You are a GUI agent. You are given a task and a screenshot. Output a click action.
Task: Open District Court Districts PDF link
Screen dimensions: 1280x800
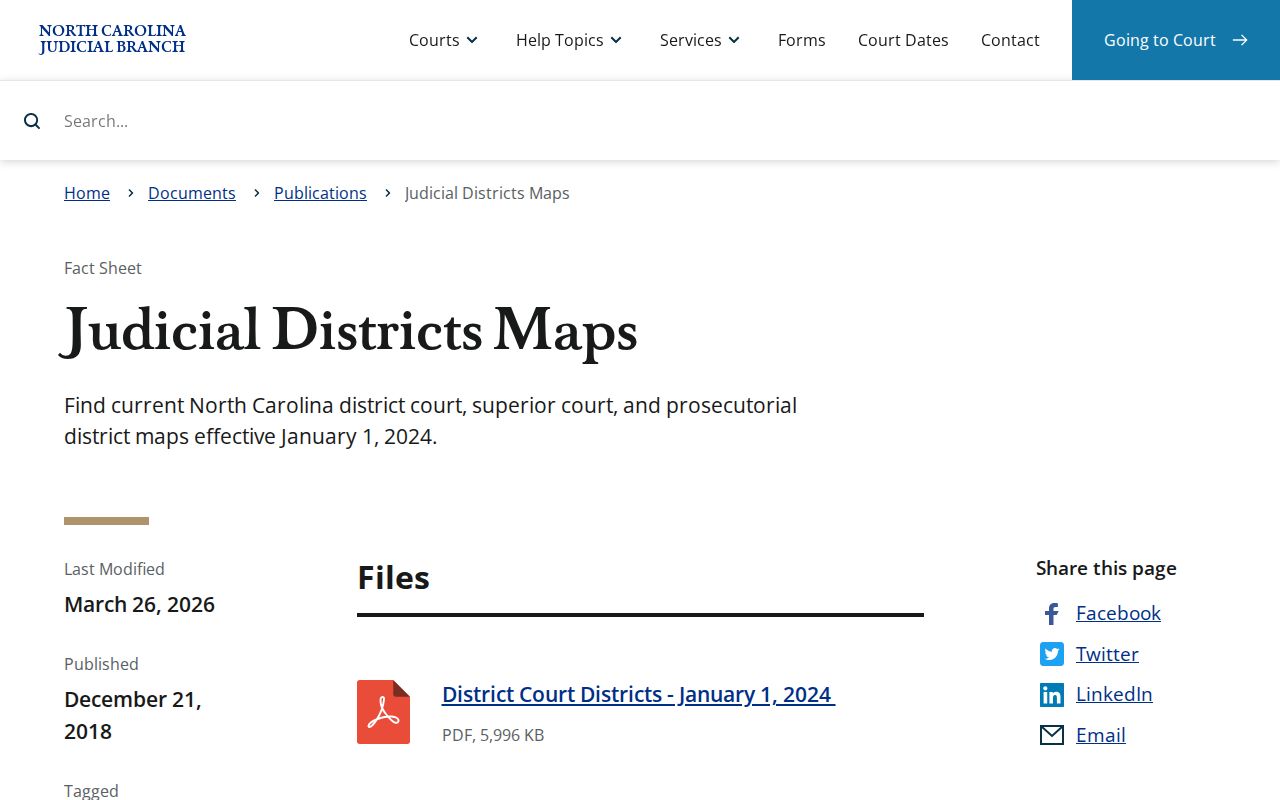coord(638,694)
